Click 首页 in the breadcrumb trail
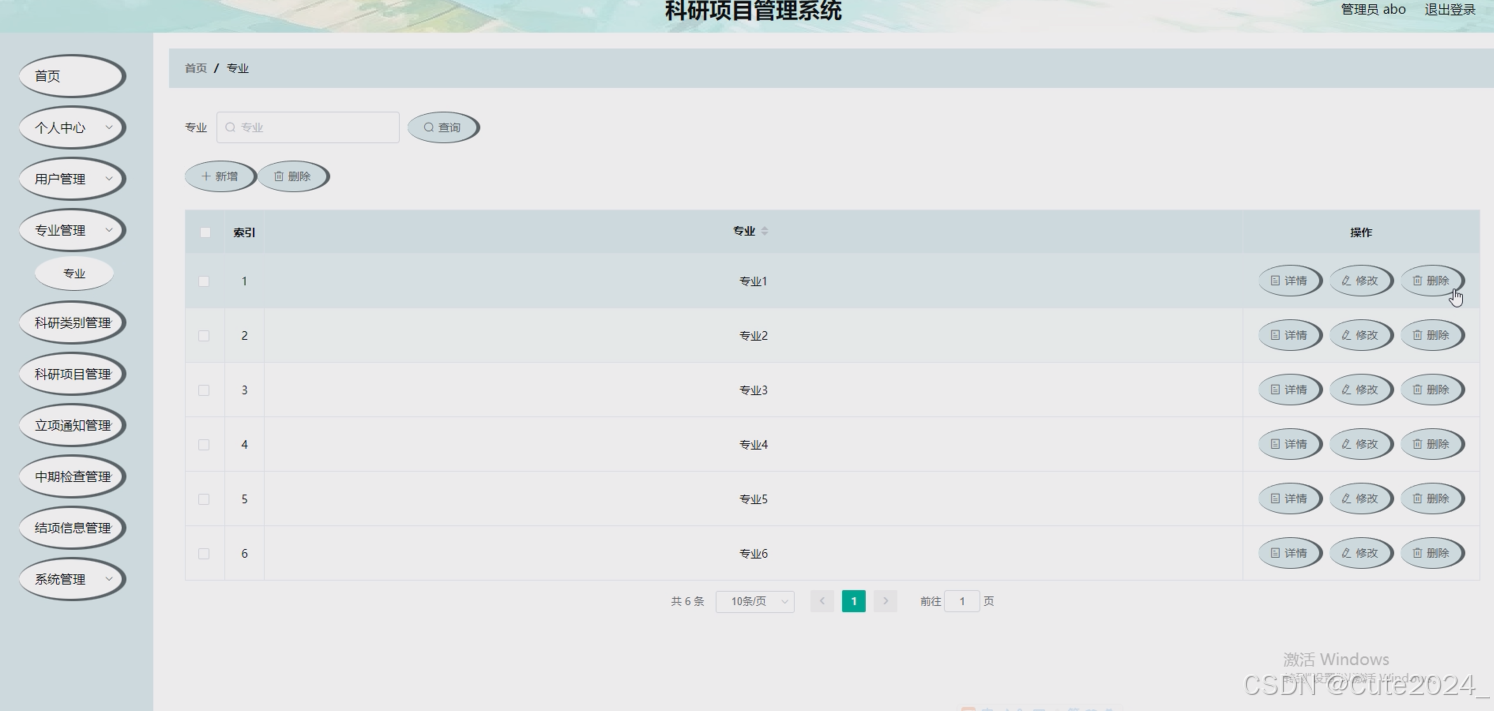Image resolution: width=1494 pixels, height=711 pixels. pyautogui.click(x=194, y=68)
